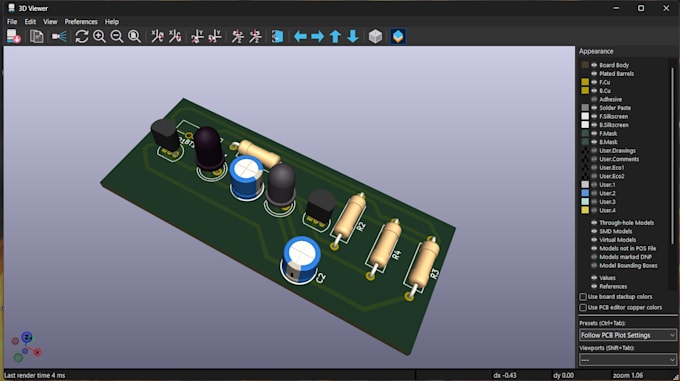Click the 3D Viewer title bar app icon

11,8
